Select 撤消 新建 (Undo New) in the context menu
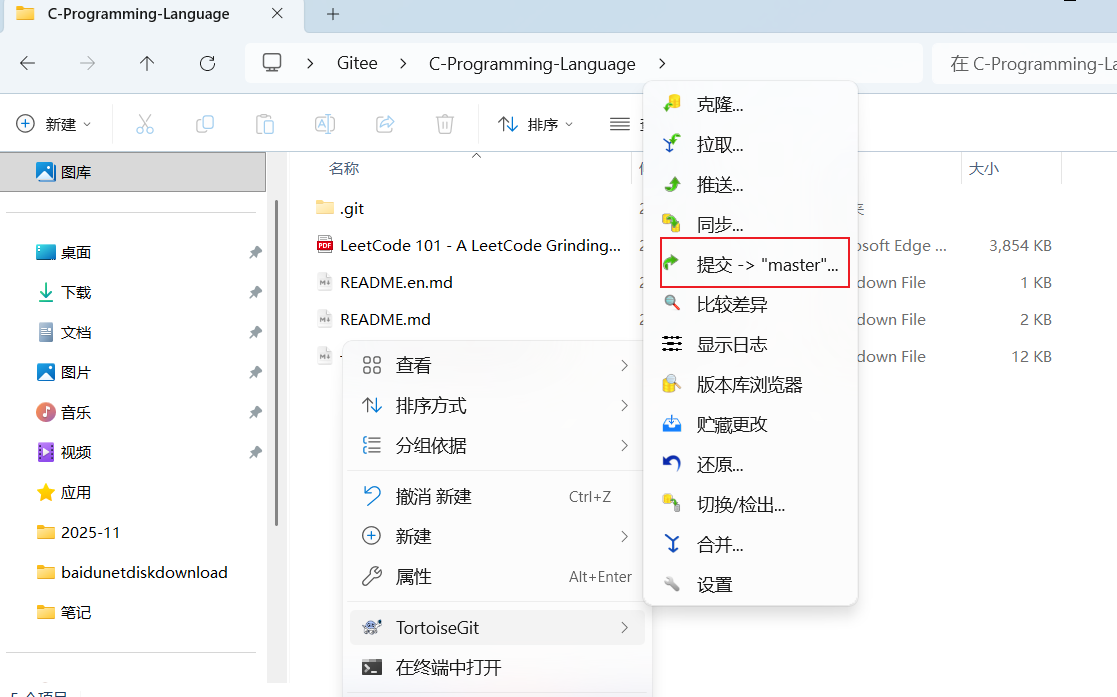The height and width of the screenshot is (697, 1117). [497, 497]
